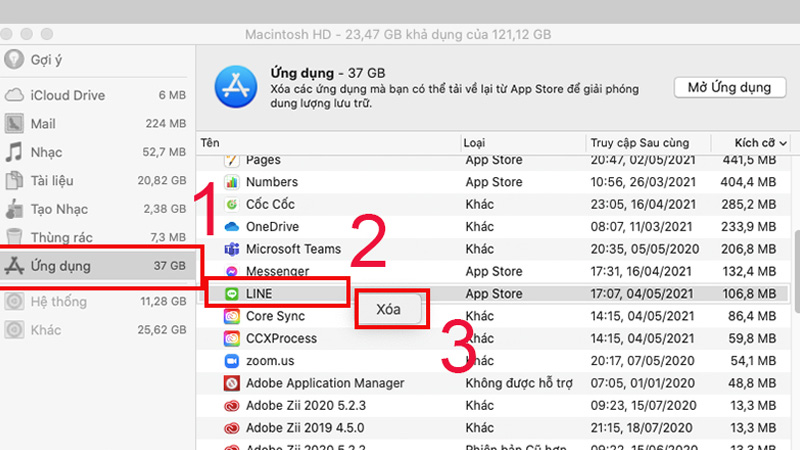Click the Microsoft Teams icon
Viewport: 800px width, 450px height.
pos(231,249)
